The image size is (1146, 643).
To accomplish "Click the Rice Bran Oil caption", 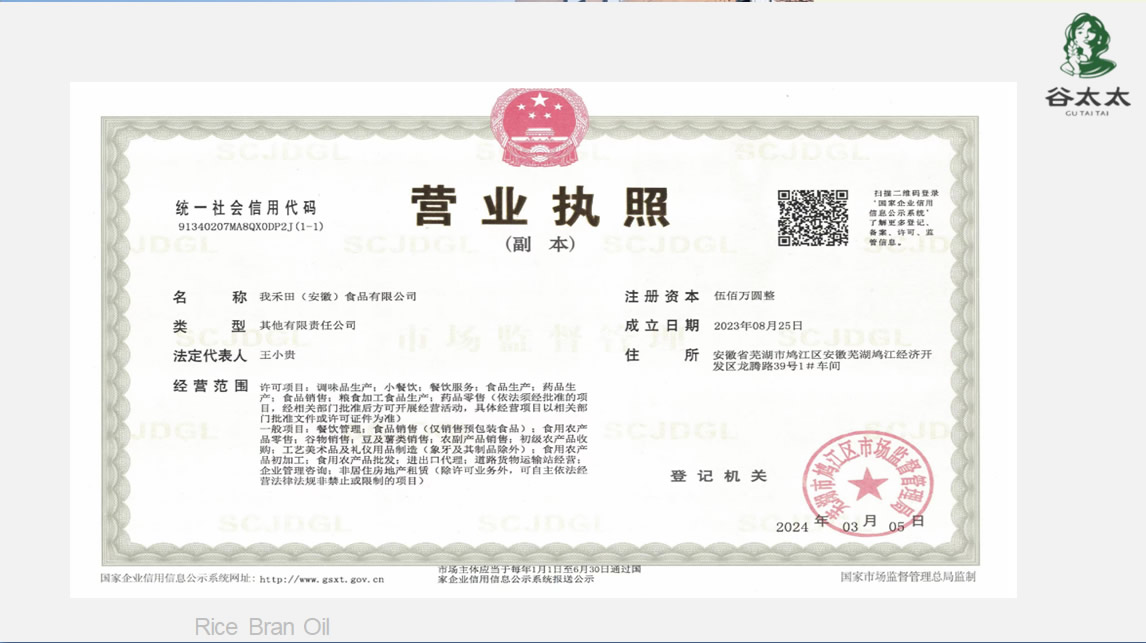I will (262, 627).
